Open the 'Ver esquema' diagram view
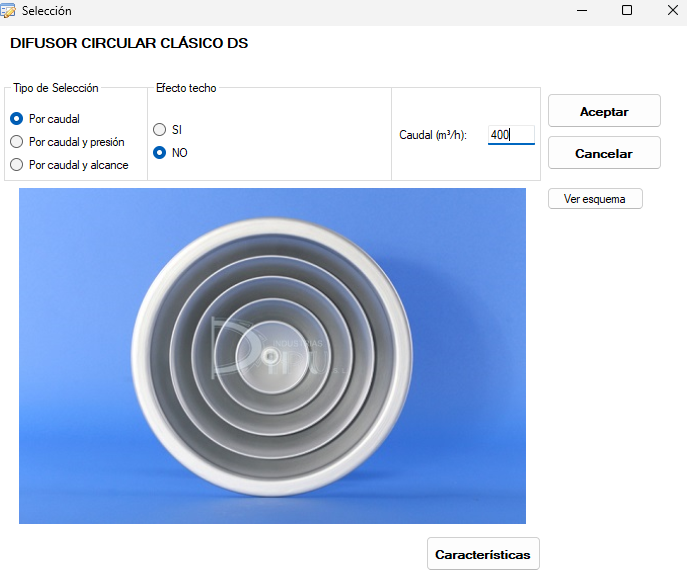This screenshot has height=570, width=687. click(x=595, y=199)
